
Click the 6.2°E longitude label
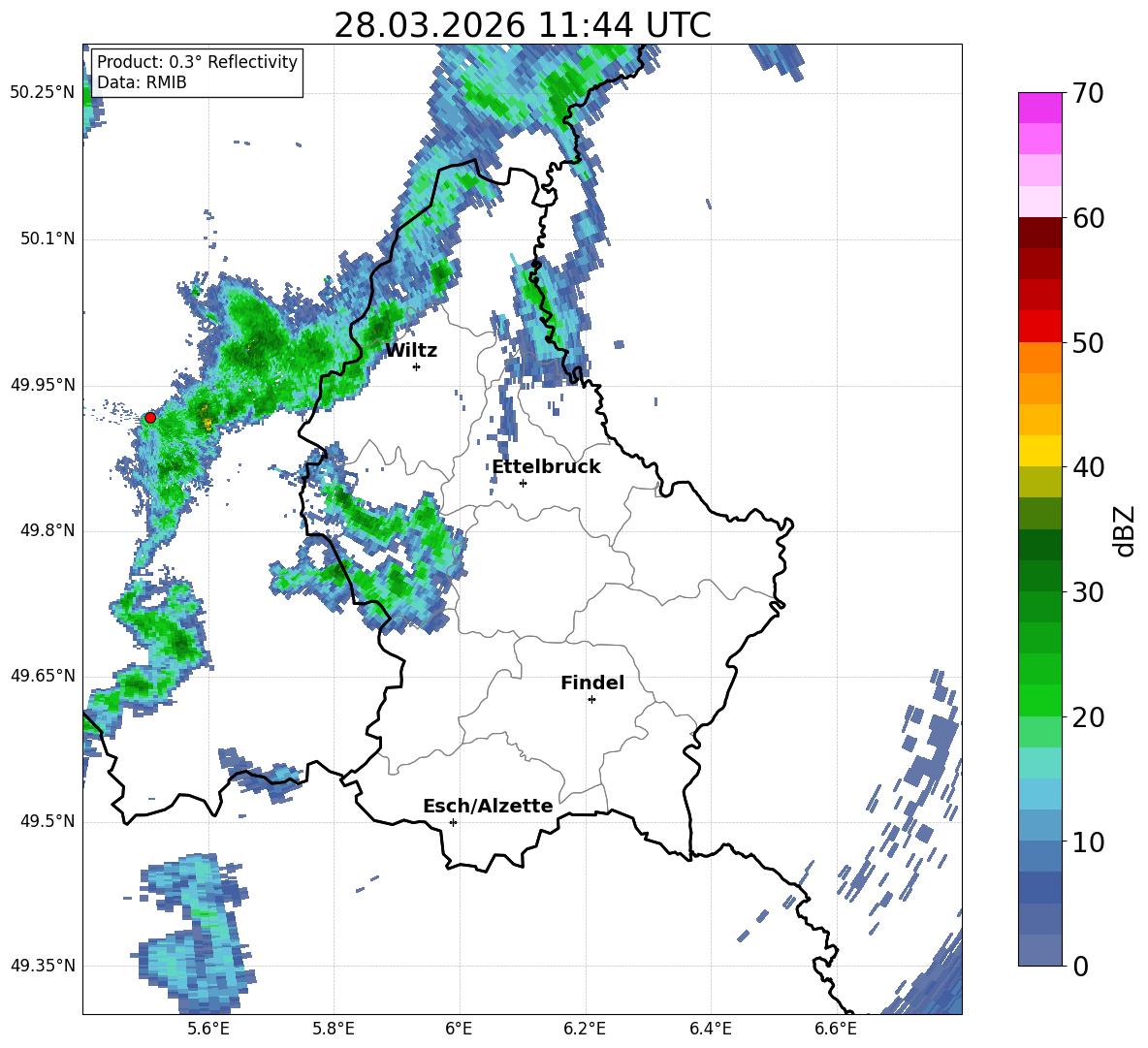(585, 1029)
